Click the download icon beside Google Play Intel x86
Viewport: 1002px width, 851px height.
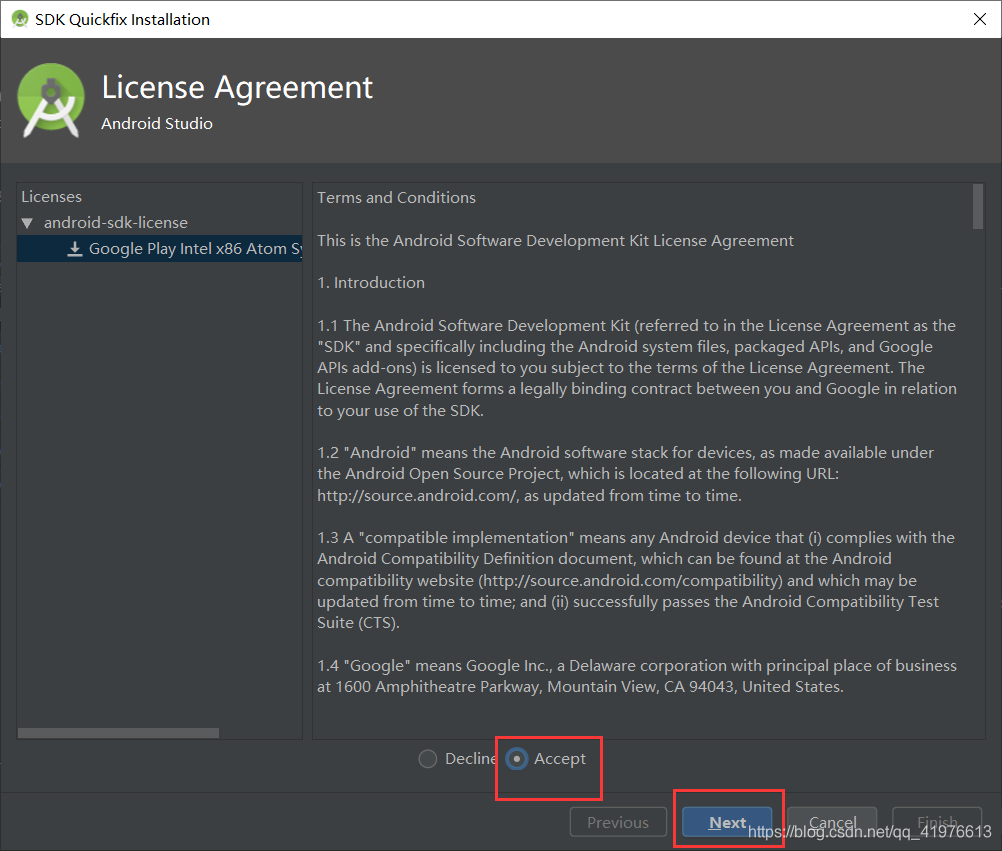(x=75, y=249)
